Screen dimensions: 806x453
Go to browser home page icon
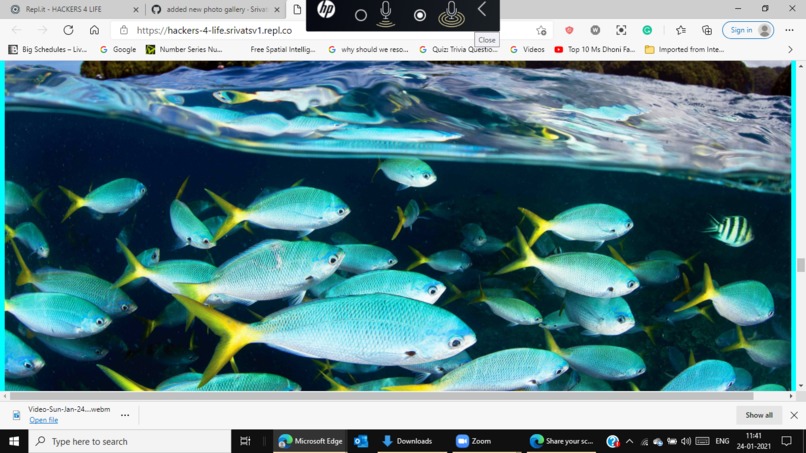tap(94, 30)
